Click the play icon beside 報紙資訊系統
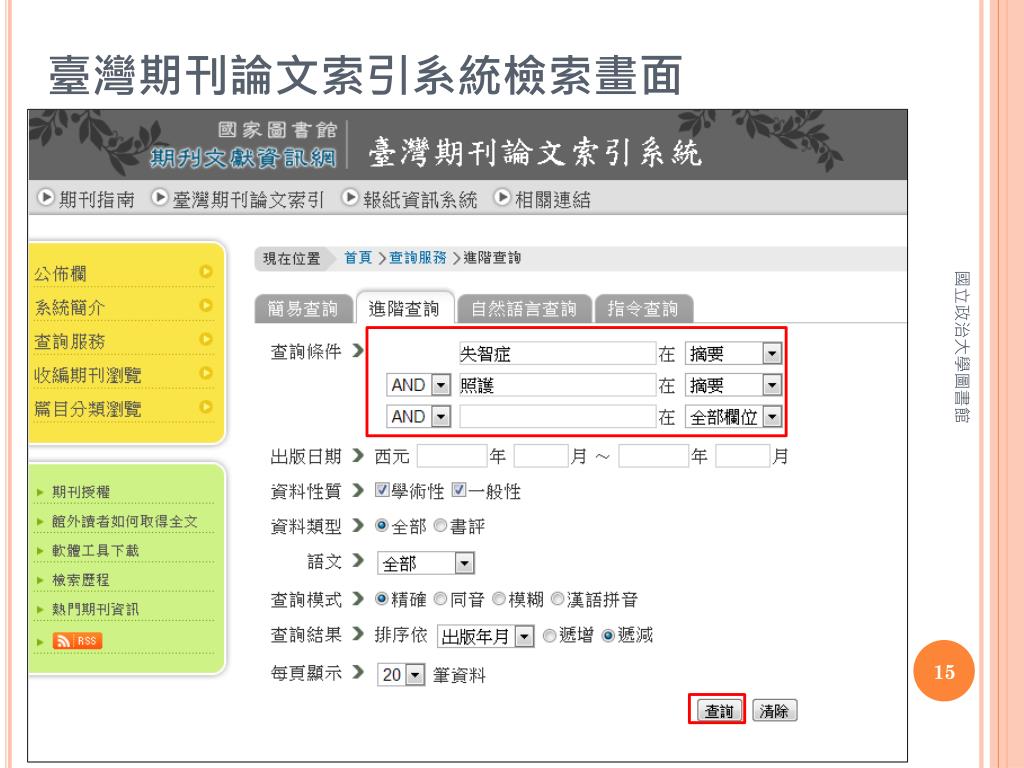This screenshot has height=768, width=1024. 350,197
